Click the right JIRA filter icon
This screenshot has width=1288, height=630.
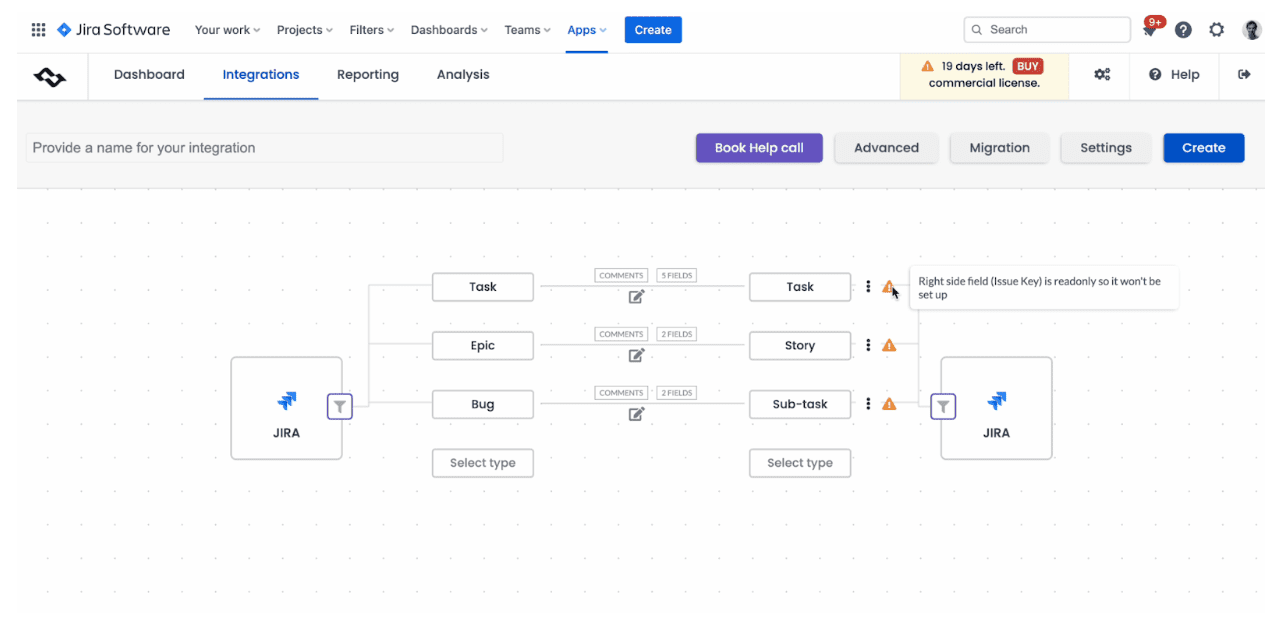coord(943,406)
